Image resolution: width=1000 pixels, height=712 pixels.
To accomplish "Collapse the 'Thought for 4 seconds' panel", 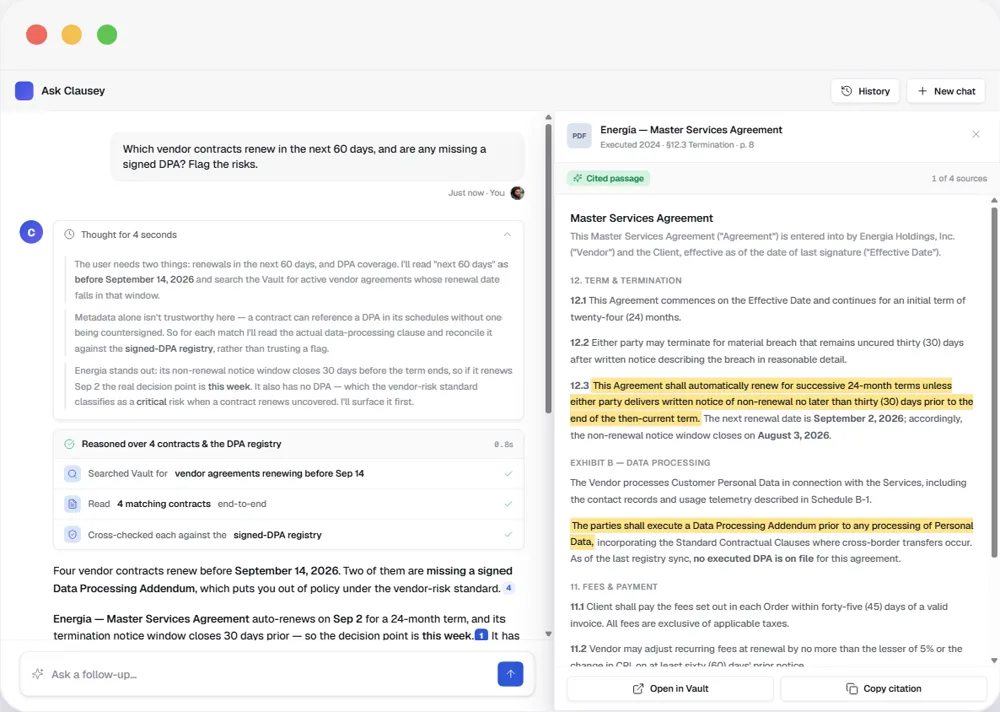I will [x=507, y=235].
